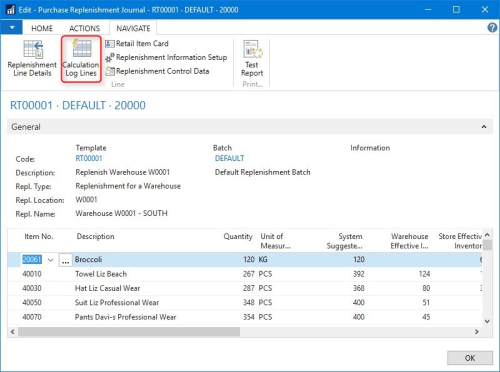Select the Broccoli description cell
The height and width of the screenshot is (372, 500).
click(88, 259)
